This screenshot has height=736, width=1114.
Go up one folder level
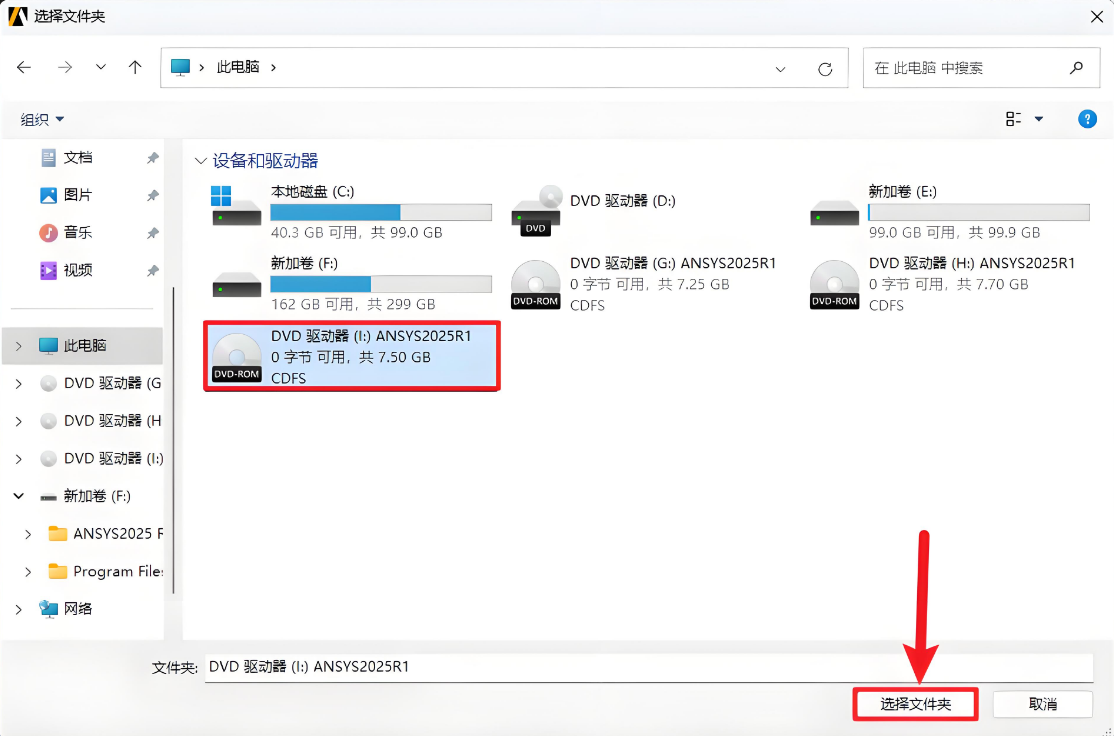point(135,67)
